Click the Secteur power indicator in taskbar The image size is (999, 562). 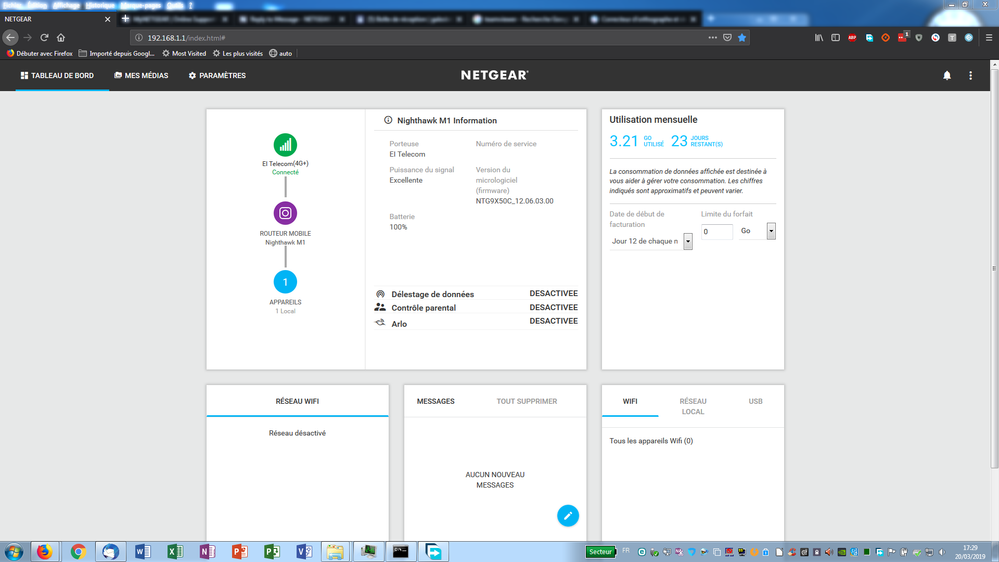click(600, 552)
